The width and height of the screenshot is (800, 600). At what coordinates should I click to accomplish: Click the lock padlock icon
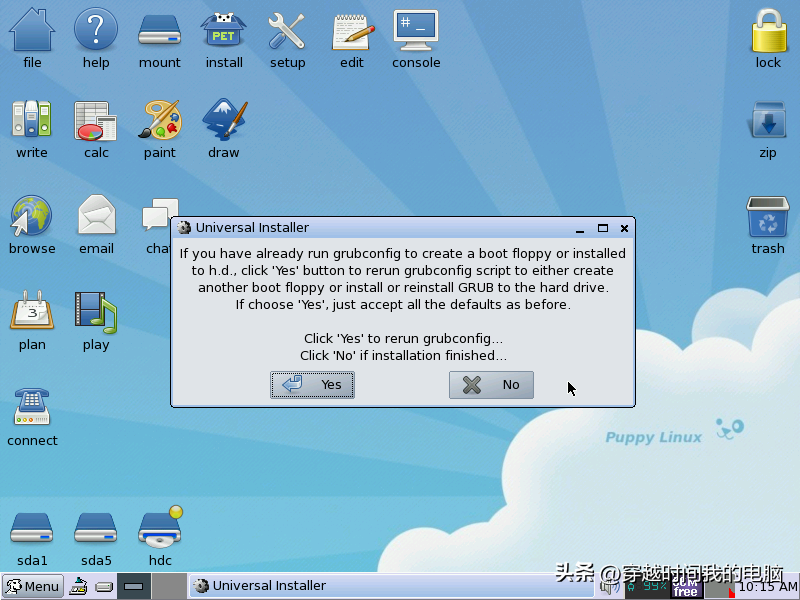coord(768,31)
